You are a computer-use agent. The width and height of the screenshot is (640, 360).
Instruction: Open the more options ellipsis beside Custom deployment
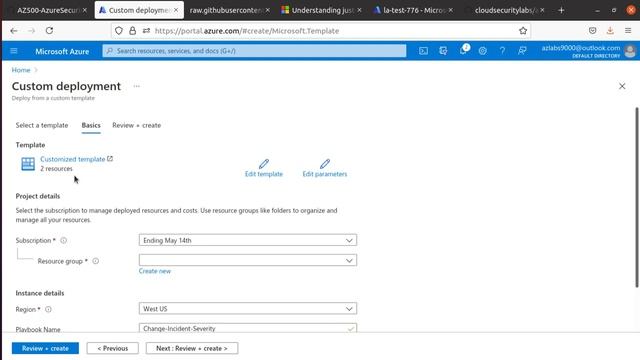tap(137, 86)
